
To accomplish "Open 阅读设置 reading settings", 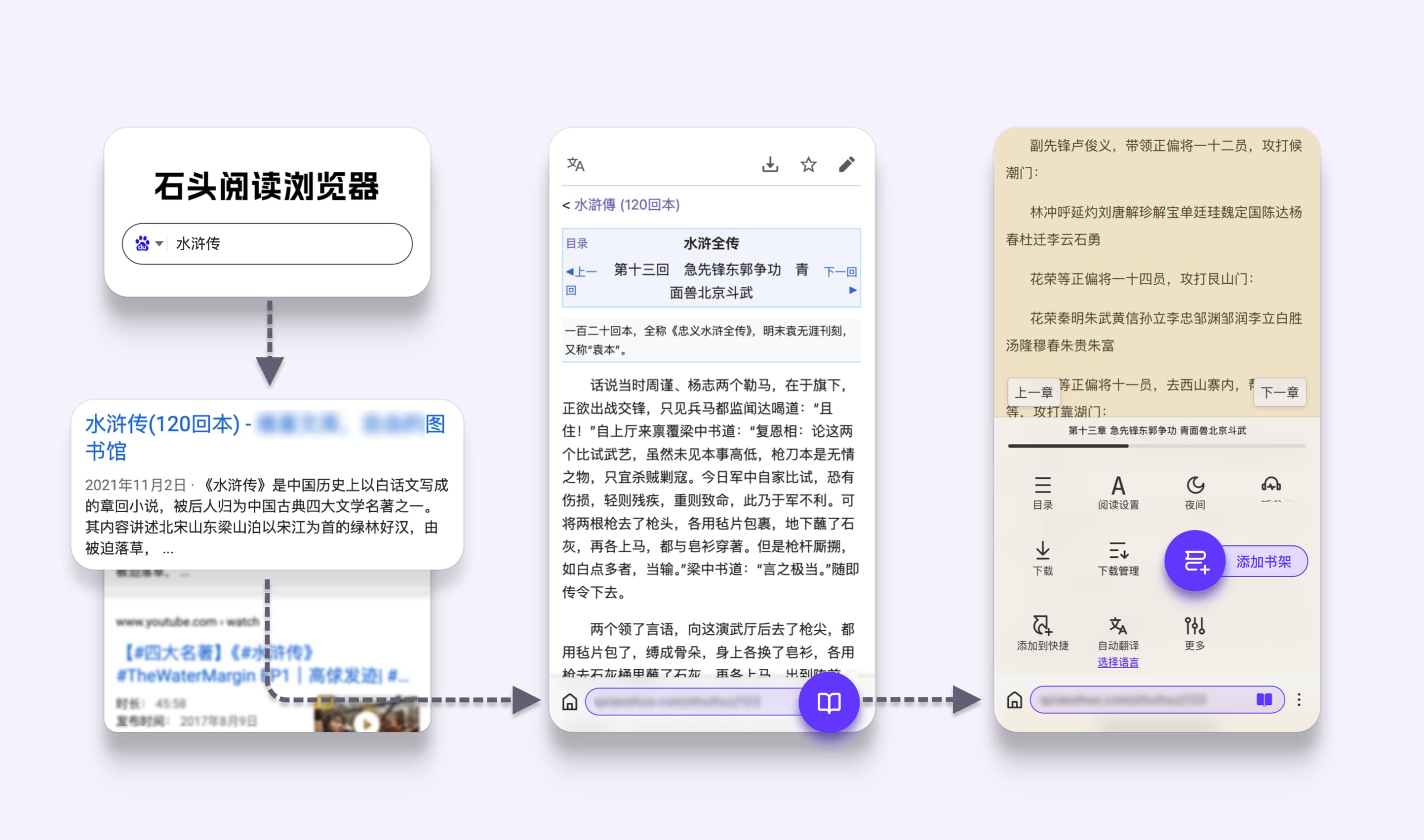I will coord(1118,493).
